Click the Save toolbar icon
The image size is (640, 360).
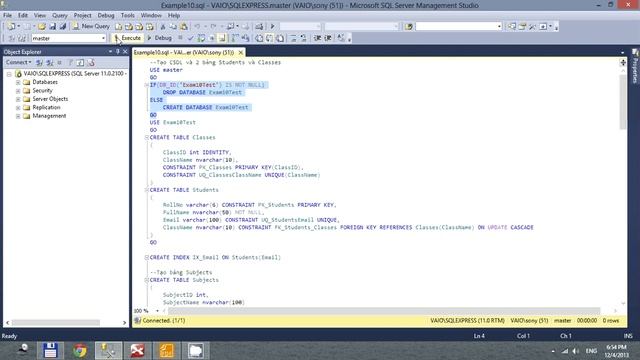pyautogui.click(x=52, y=27)
